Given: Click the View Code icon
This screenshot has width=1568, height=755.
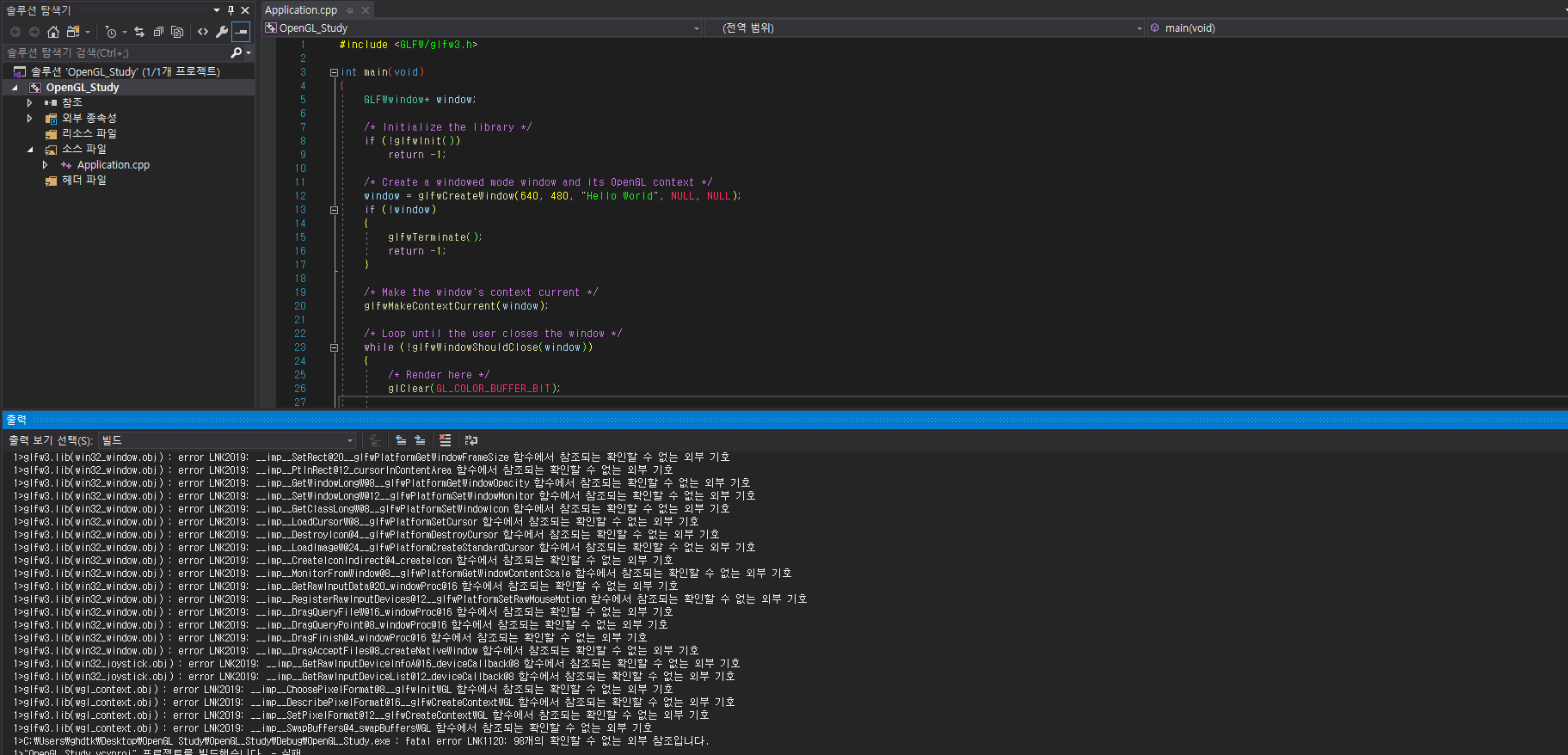Looking at the screenshot, I should tap(203, 32).
